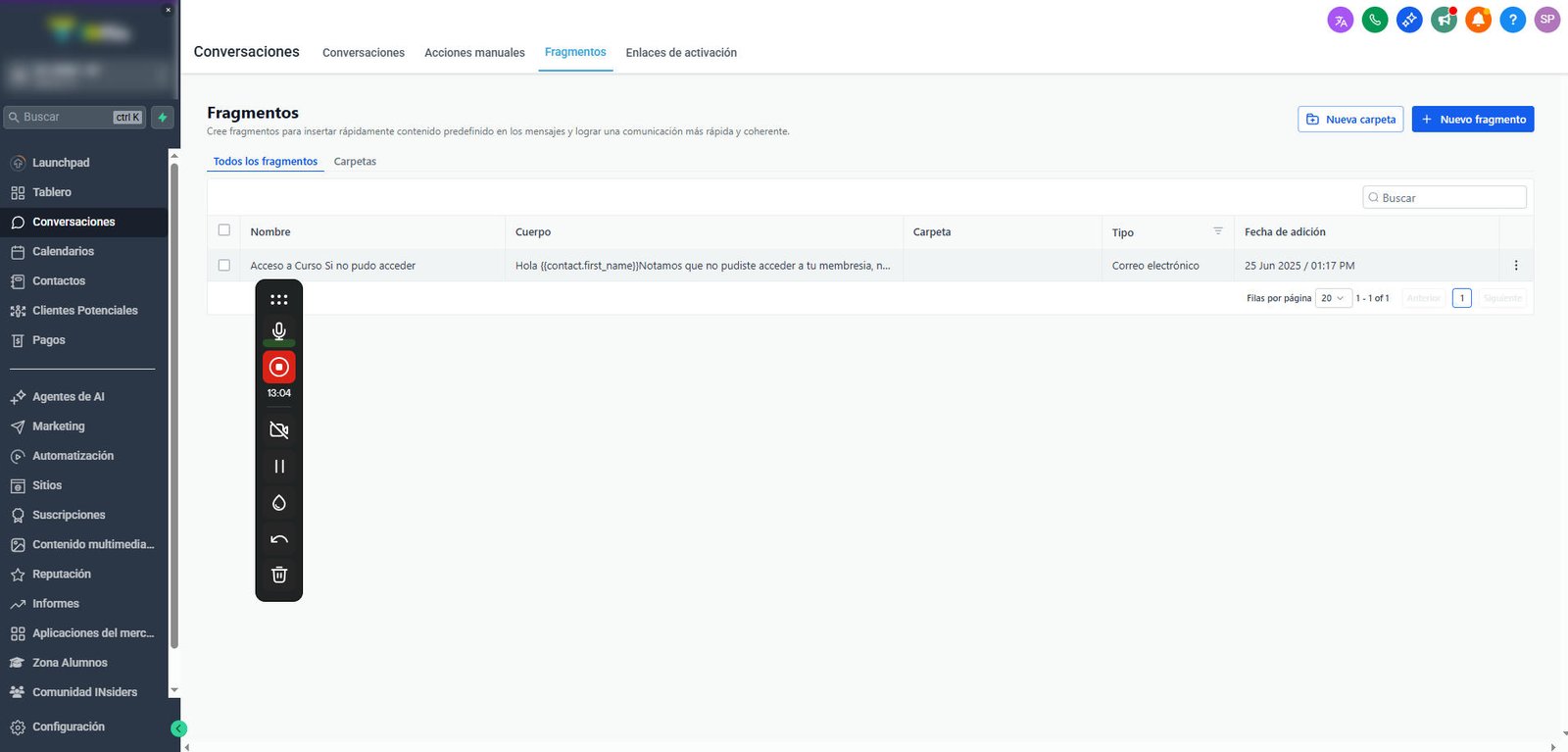Image resolution: width=1568 pixels, height=752 pixels.
Task: Click the blue help question mark icon
Action: click(1513, 20)
